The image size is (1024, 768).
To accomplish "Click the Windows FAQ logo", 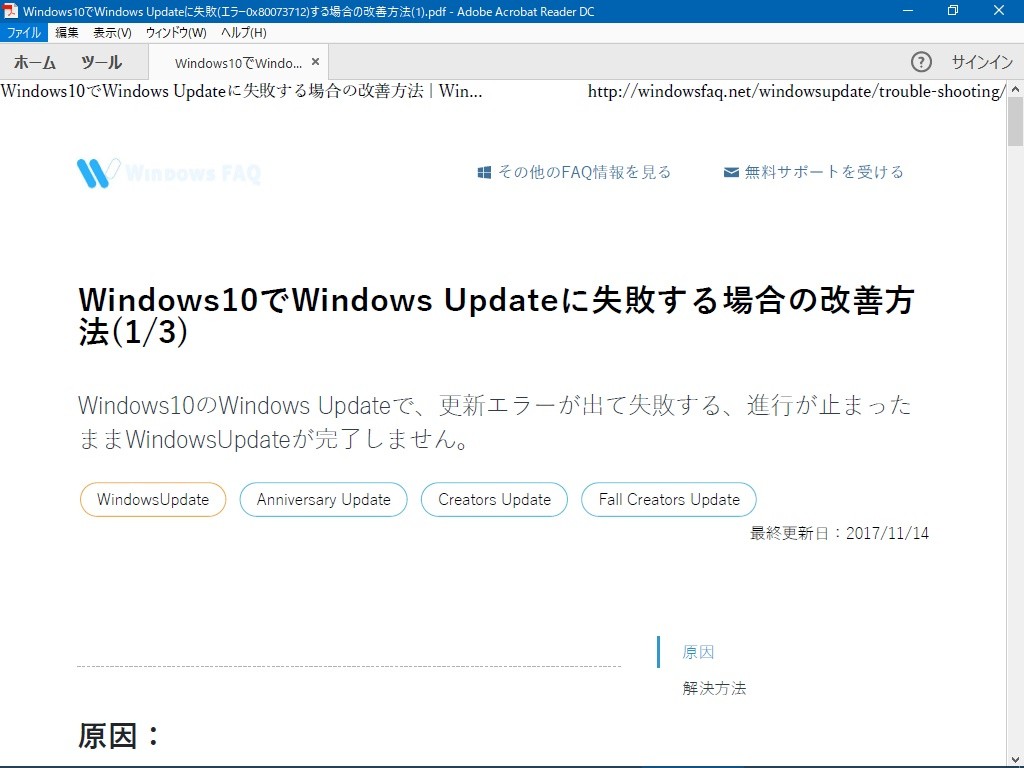I will [168, 173].
